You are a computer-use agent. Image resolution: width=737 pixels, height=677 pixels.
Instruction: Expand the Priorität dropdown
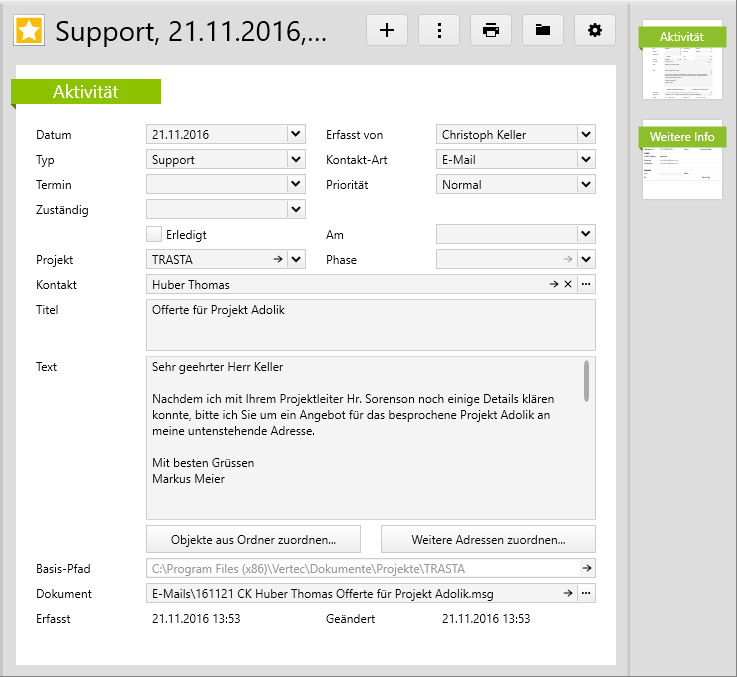[x=586, y=184]
